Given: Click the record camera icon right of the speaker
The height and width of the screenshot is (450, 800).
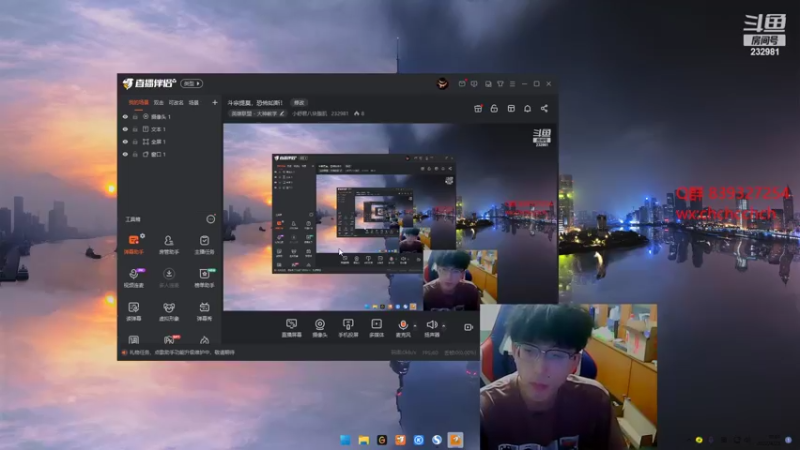Looking at the screenshot, I should click(468, 327).
